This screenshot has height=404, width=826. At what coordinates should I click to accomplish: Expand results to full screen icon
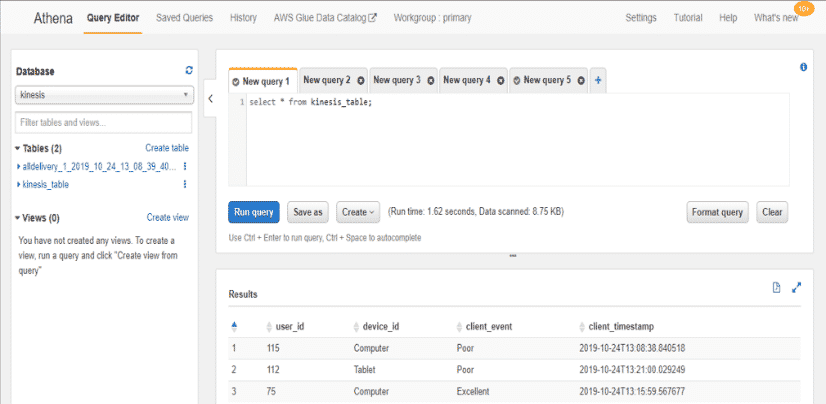[x=796, y=287]
